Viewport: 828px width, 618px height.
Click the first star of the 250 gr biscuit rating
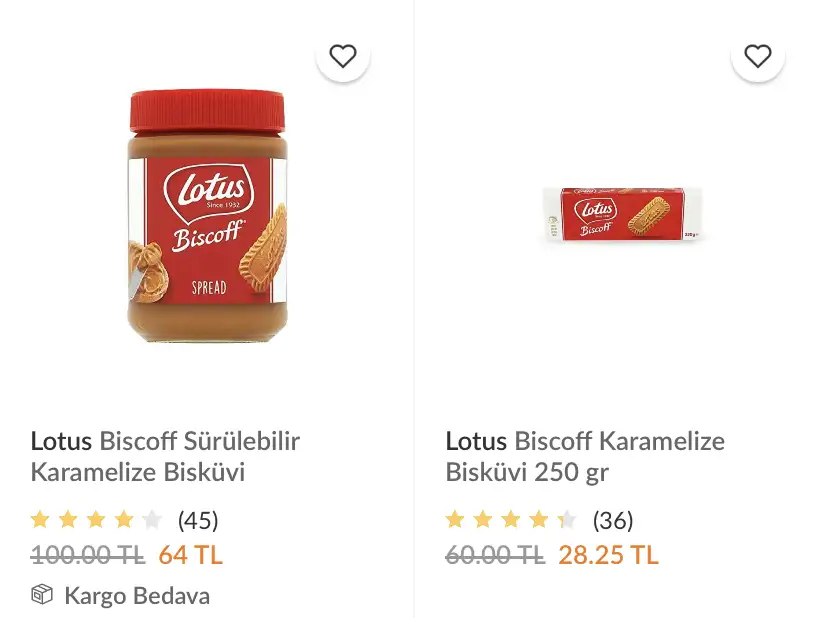455,519
